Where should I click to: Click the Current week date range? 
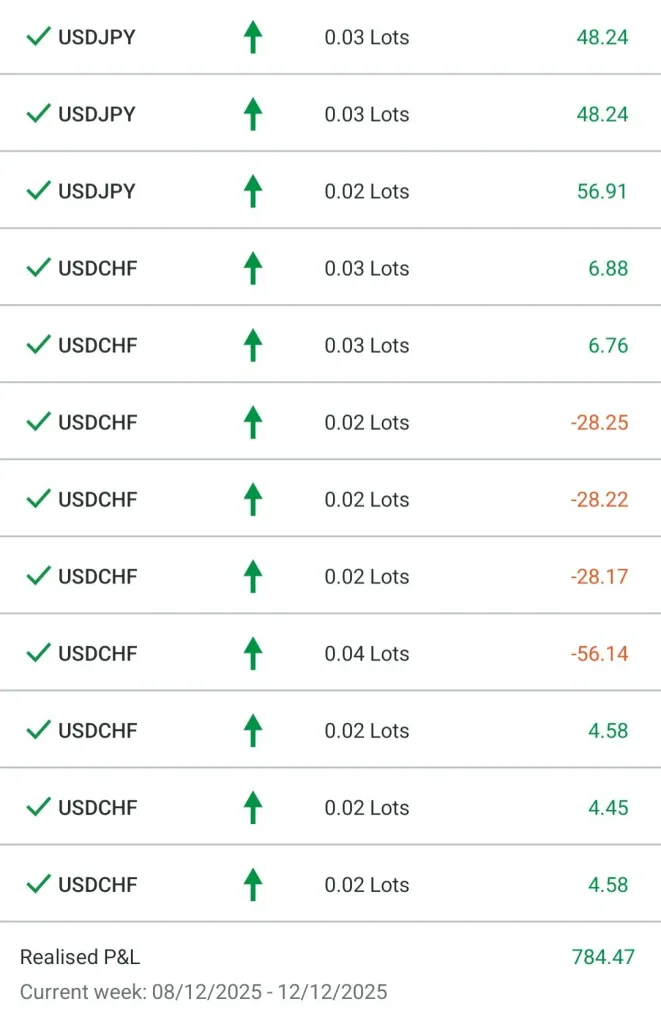[203, 992]
